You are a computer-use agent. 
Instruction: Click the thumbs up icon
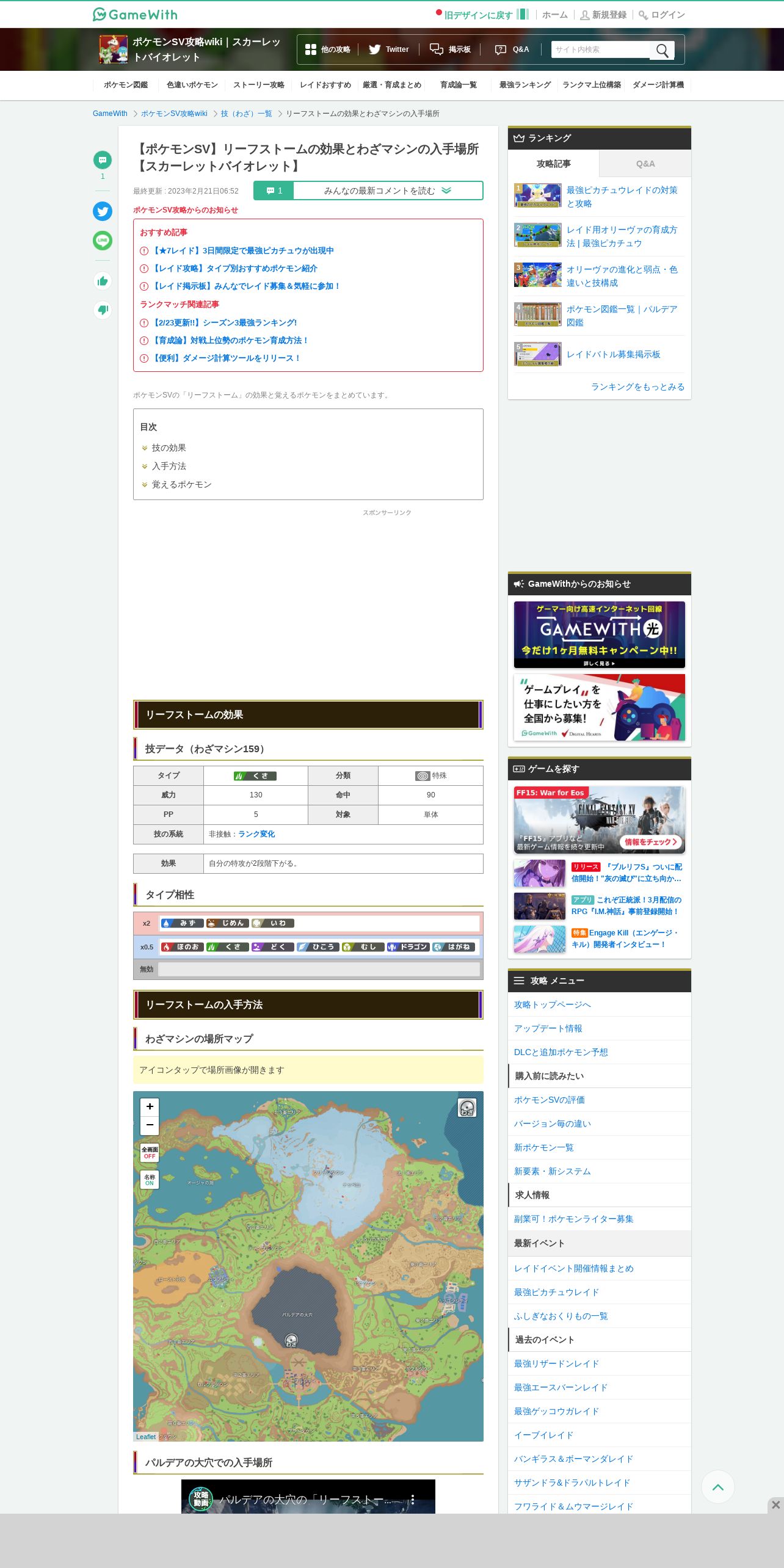(x=103, y=281)
